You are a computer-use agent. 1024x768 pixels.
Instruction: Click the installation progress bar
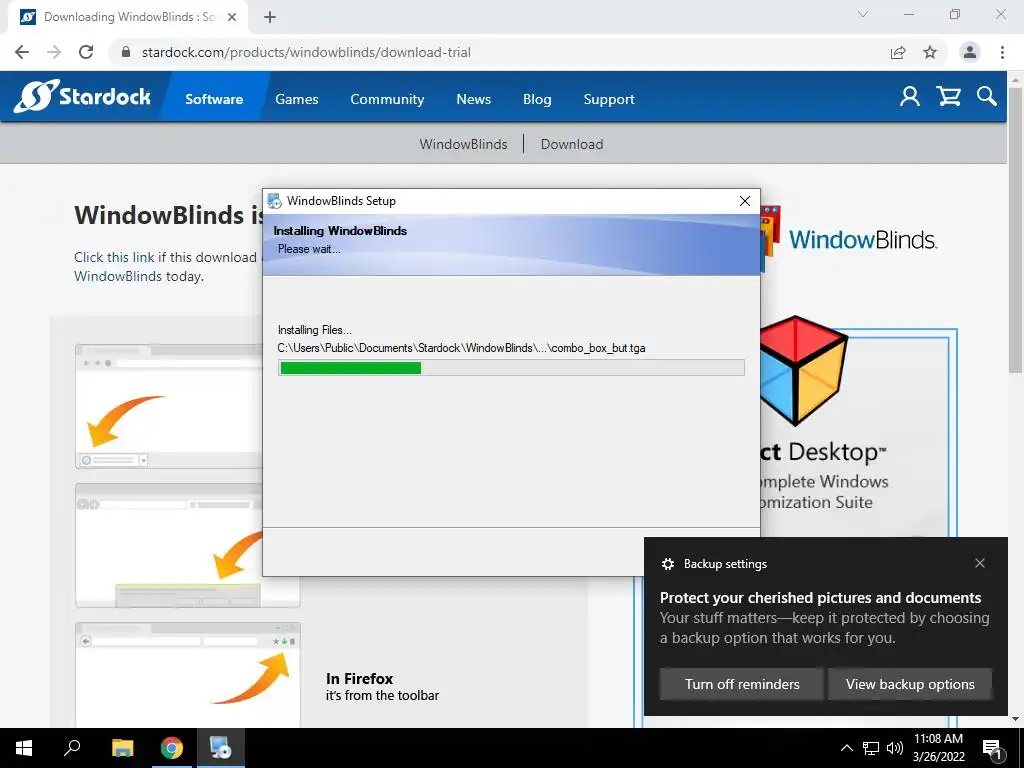point(511,368)
